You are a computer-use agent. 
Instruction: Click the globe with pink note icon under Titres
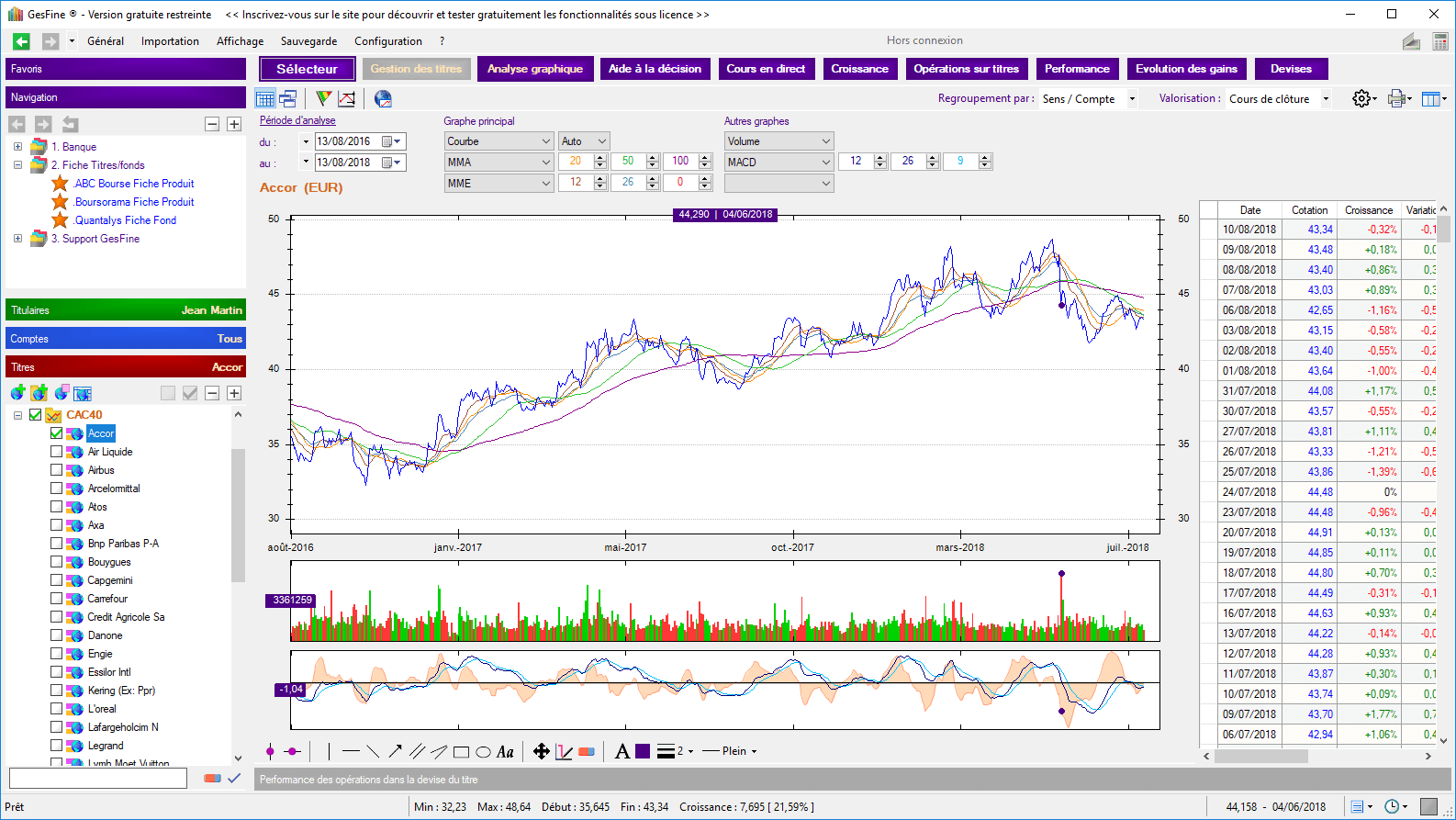[62, 393]
